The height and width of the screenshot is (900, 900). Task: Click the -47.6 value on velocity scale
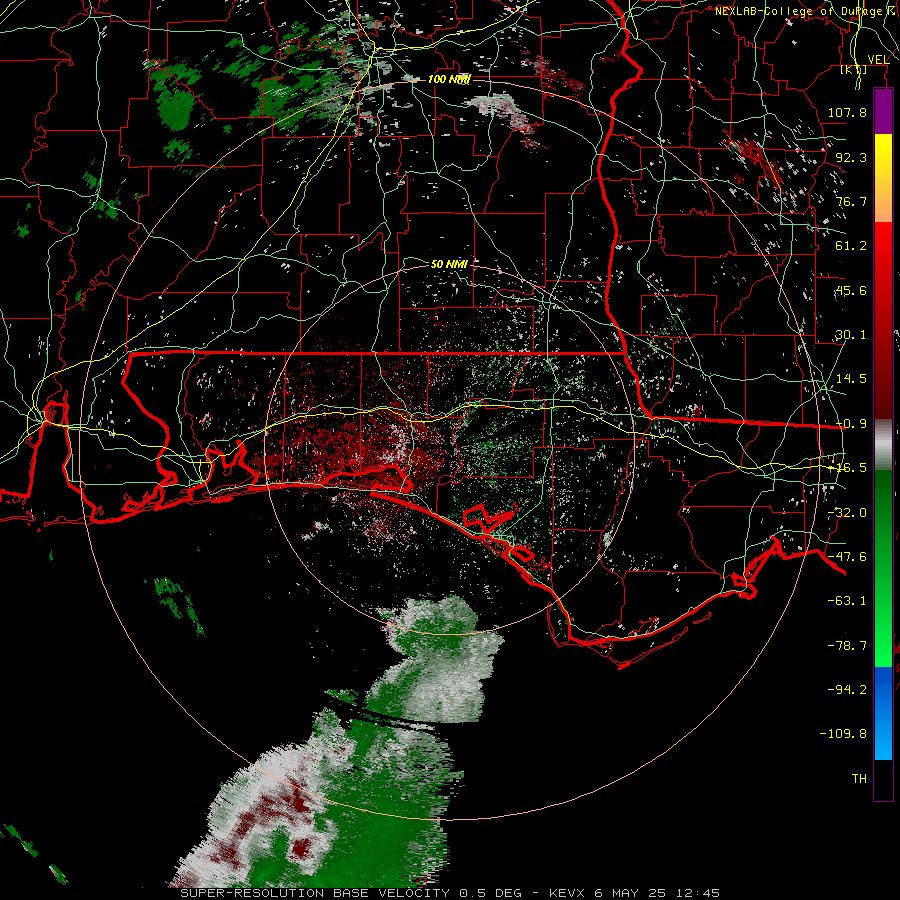[847, 557]
